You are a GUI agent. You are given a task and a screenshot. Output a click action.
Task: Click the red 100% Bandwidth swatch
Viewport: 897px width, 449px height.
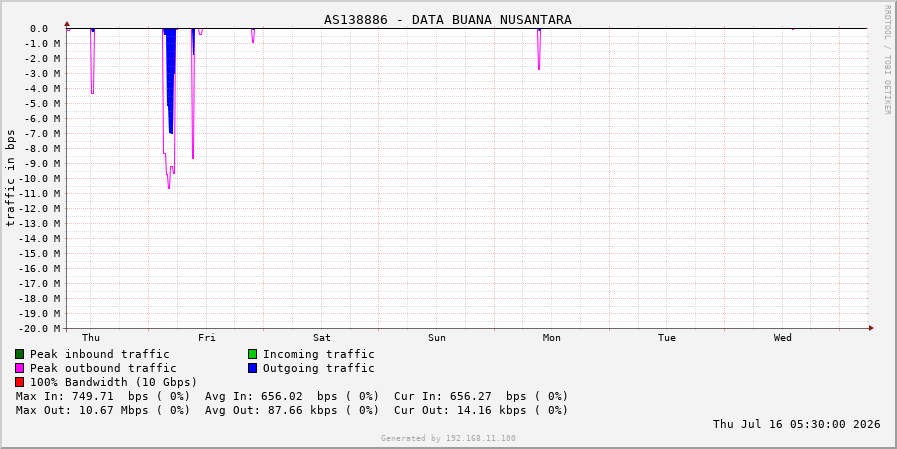(x=19, y=382)
